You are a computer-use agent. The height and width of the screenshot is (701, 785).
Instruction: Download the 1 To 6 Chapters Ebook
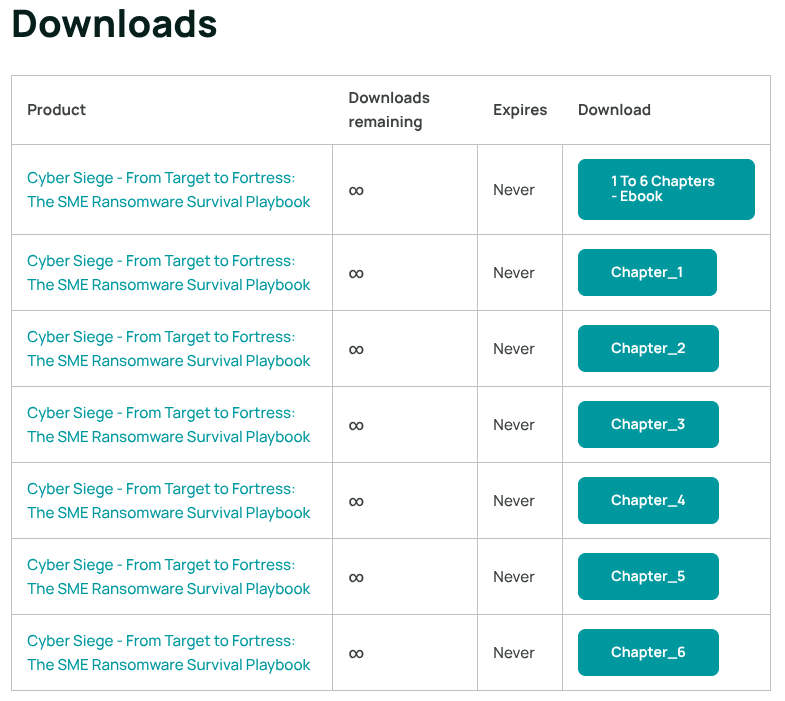point(666,189)
